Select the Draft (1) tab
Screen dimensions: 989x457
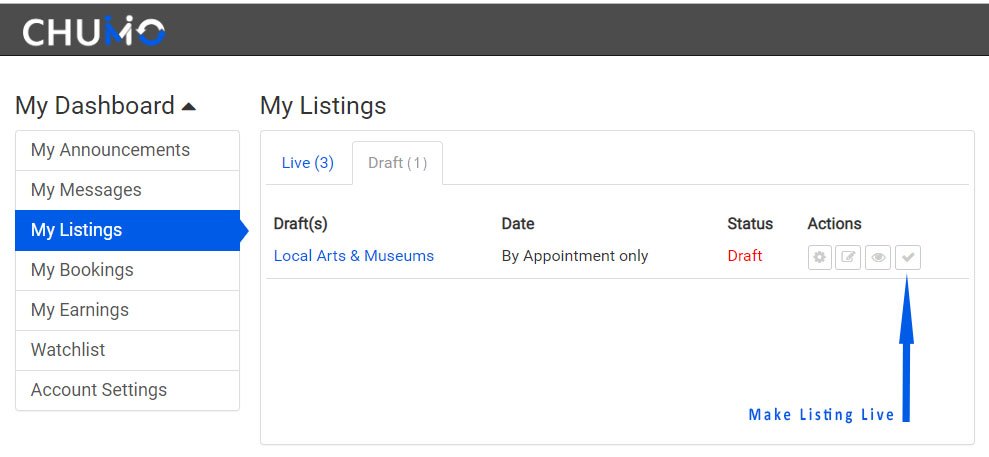(x=397, y=163)
